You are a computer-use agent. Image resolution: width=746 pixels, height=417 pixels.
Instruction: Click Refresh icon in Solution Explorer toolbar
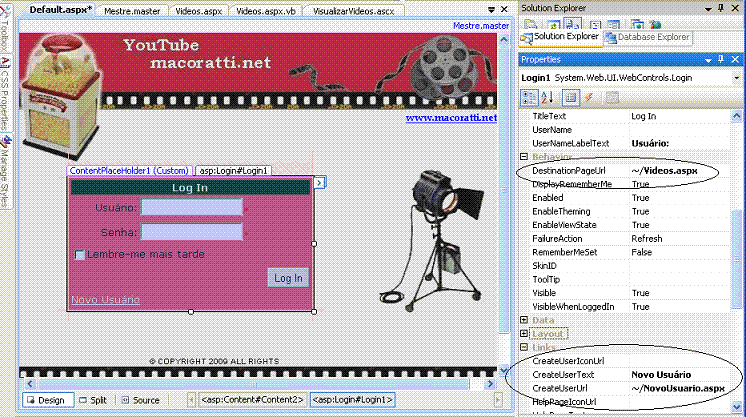pyautogui.click(x=553, y=24)
